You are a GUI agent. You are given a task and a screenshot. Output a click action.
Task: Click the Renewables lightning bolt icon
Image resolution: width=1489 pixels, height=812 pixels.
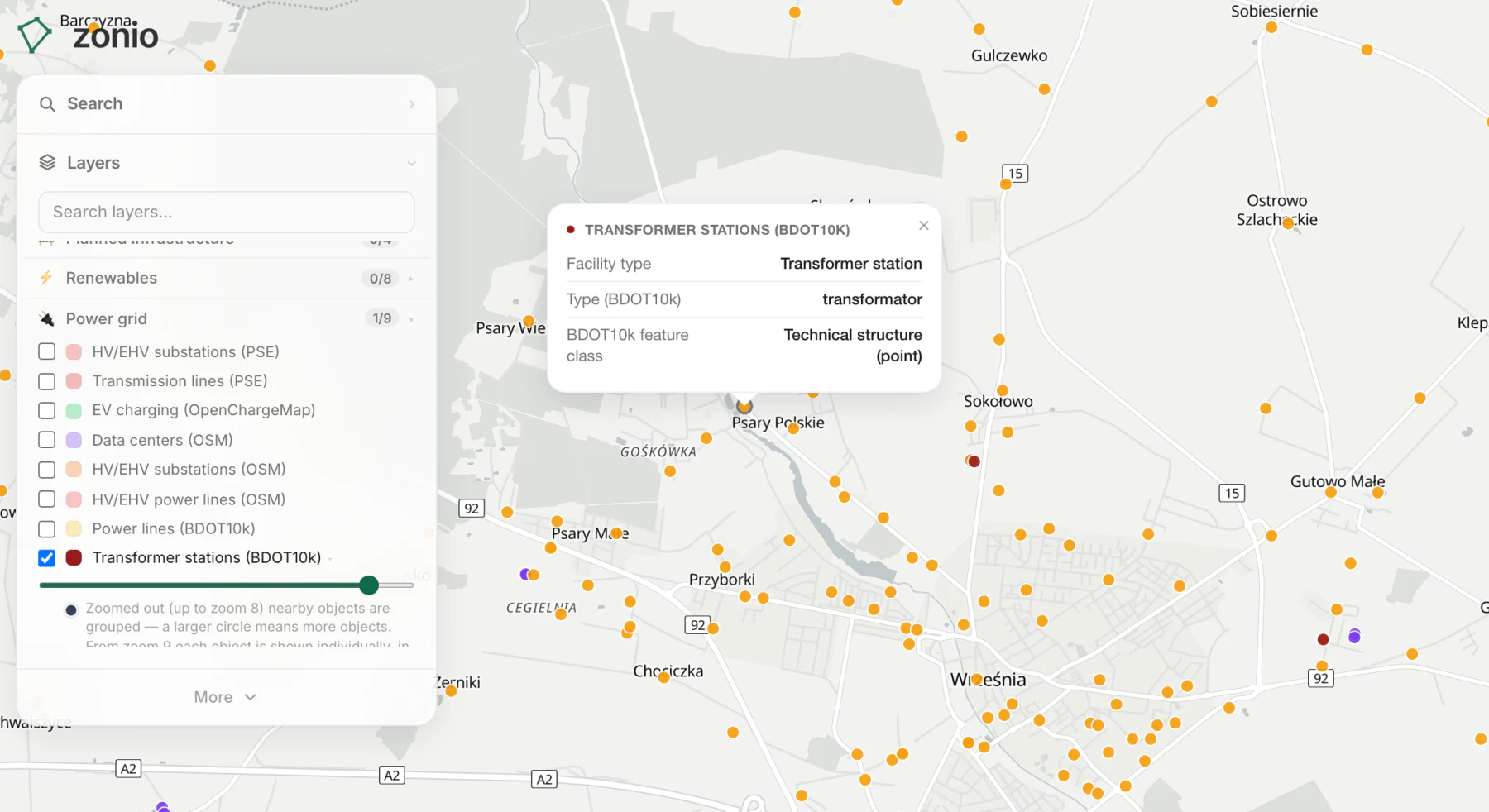(46, 278)
